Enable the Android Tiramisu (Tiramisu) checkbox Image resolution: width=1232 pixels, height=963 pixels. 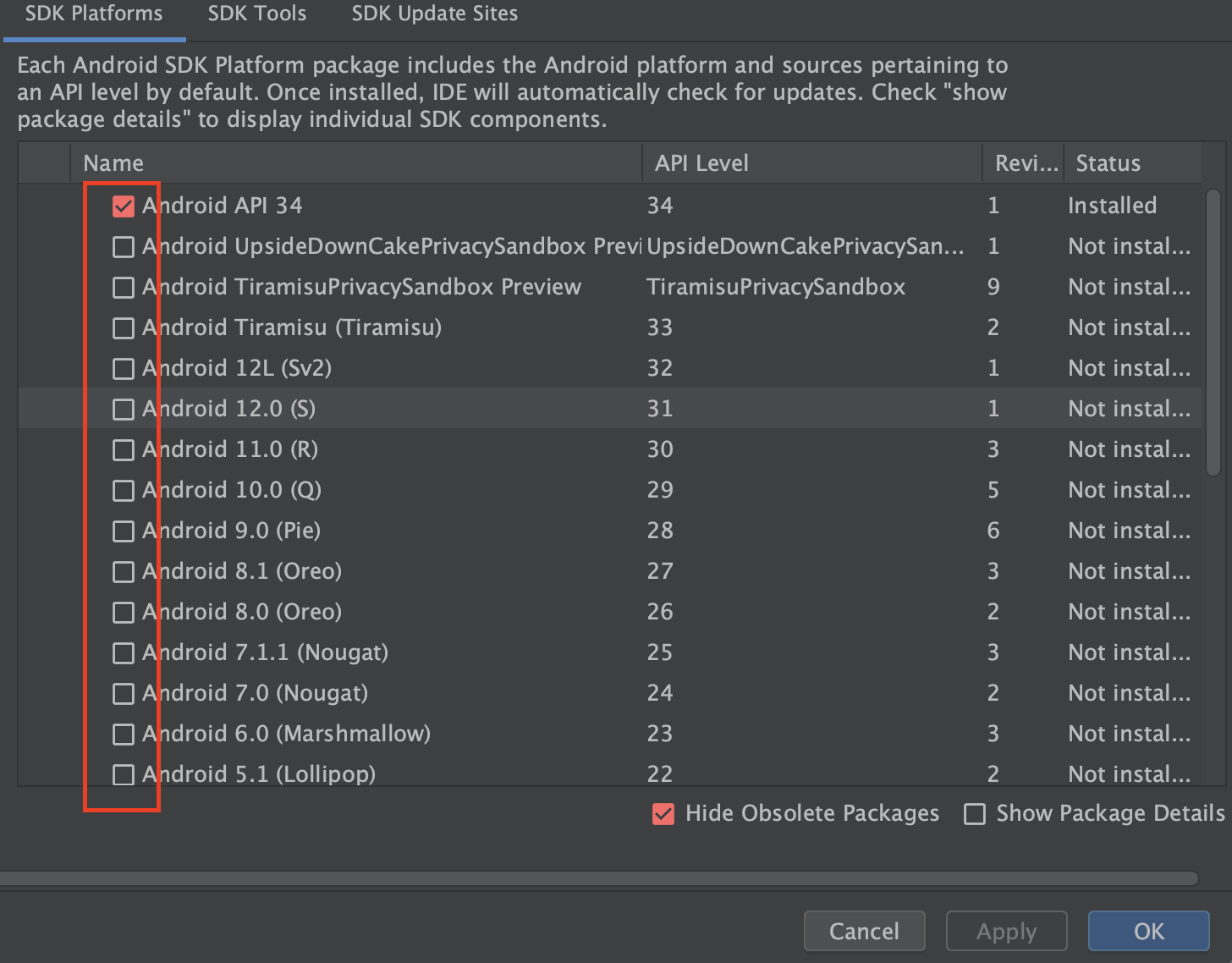pos(124,328)
